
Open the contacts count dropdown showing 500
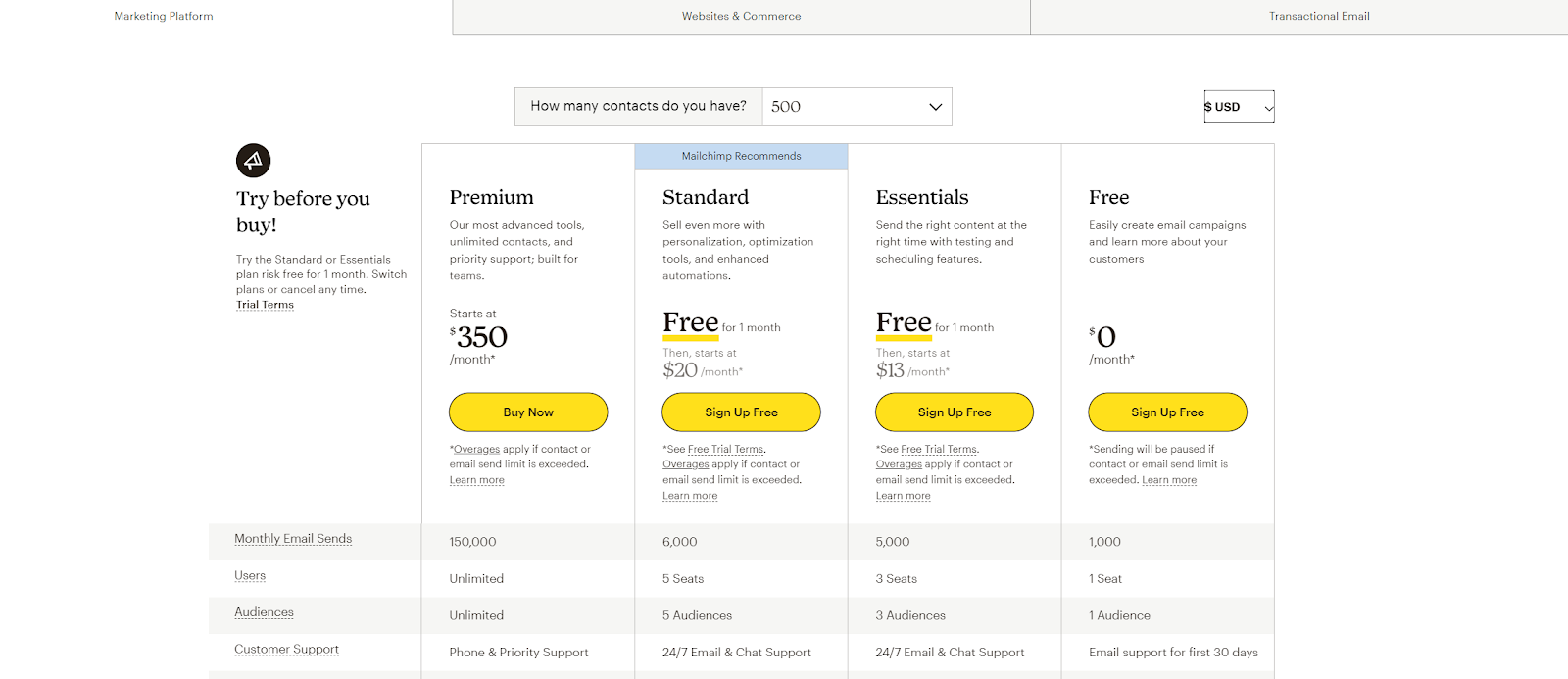tap(856, 107)
